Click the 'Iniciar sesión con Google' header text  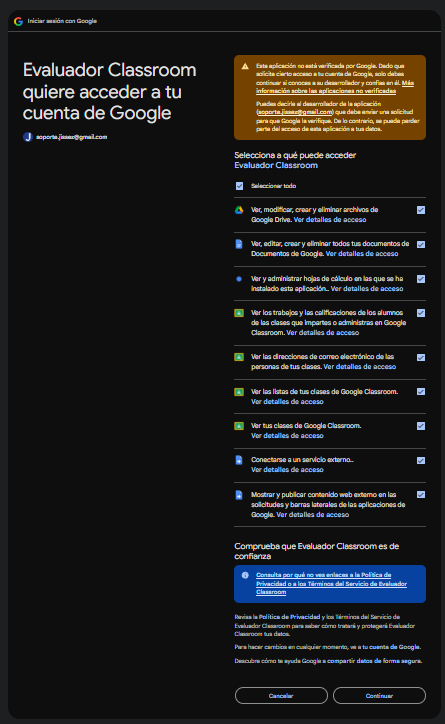coord(62,21)
